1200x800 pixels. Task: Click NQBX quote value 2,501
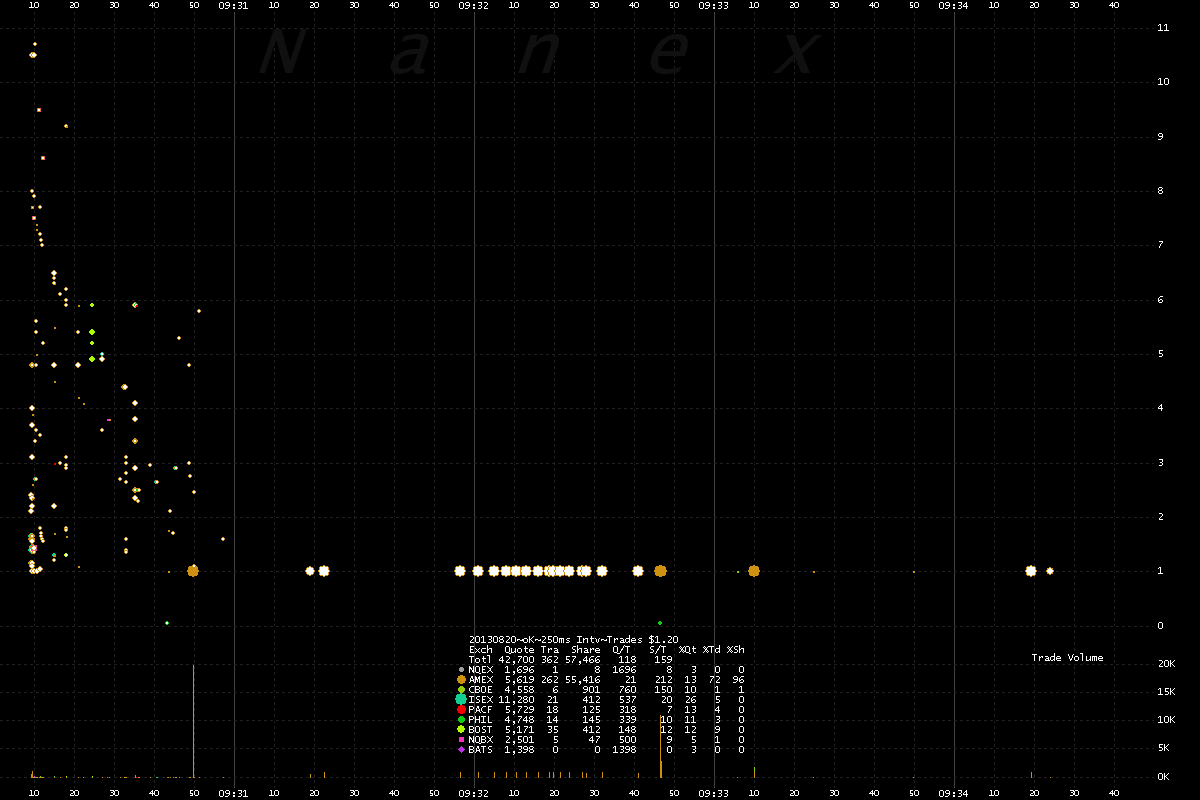[520, 739]
